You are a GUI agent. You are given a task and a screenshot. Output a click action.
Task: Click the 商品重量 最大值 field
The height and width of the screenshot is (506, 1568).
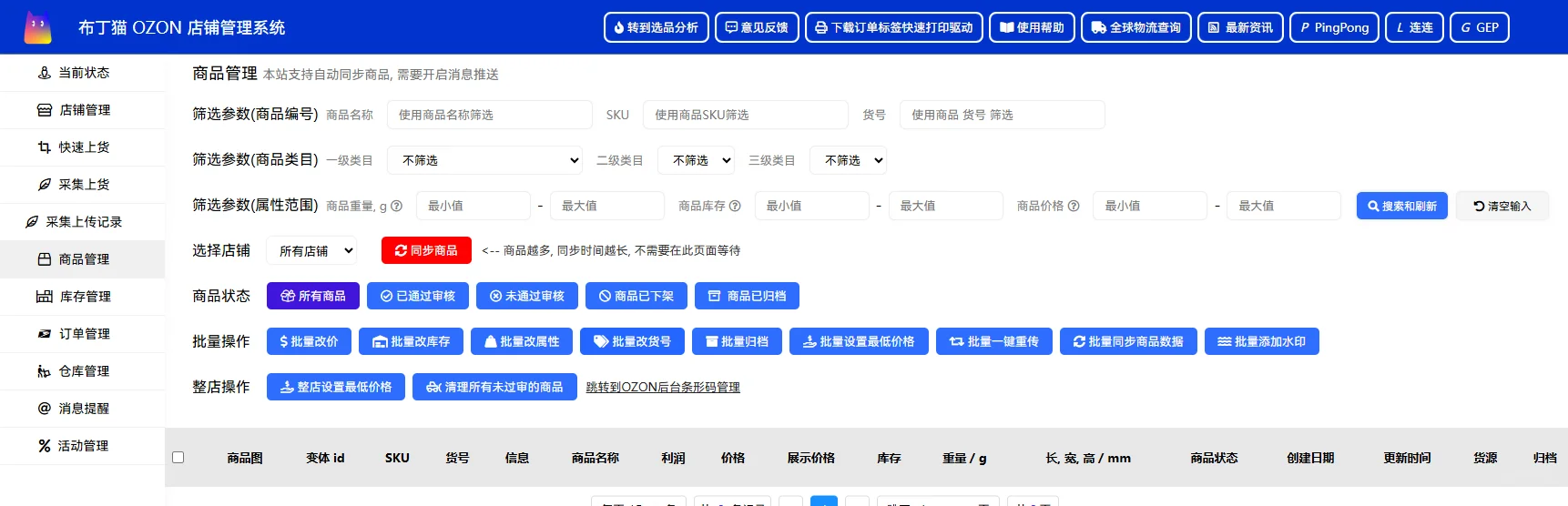pos(607,206)
